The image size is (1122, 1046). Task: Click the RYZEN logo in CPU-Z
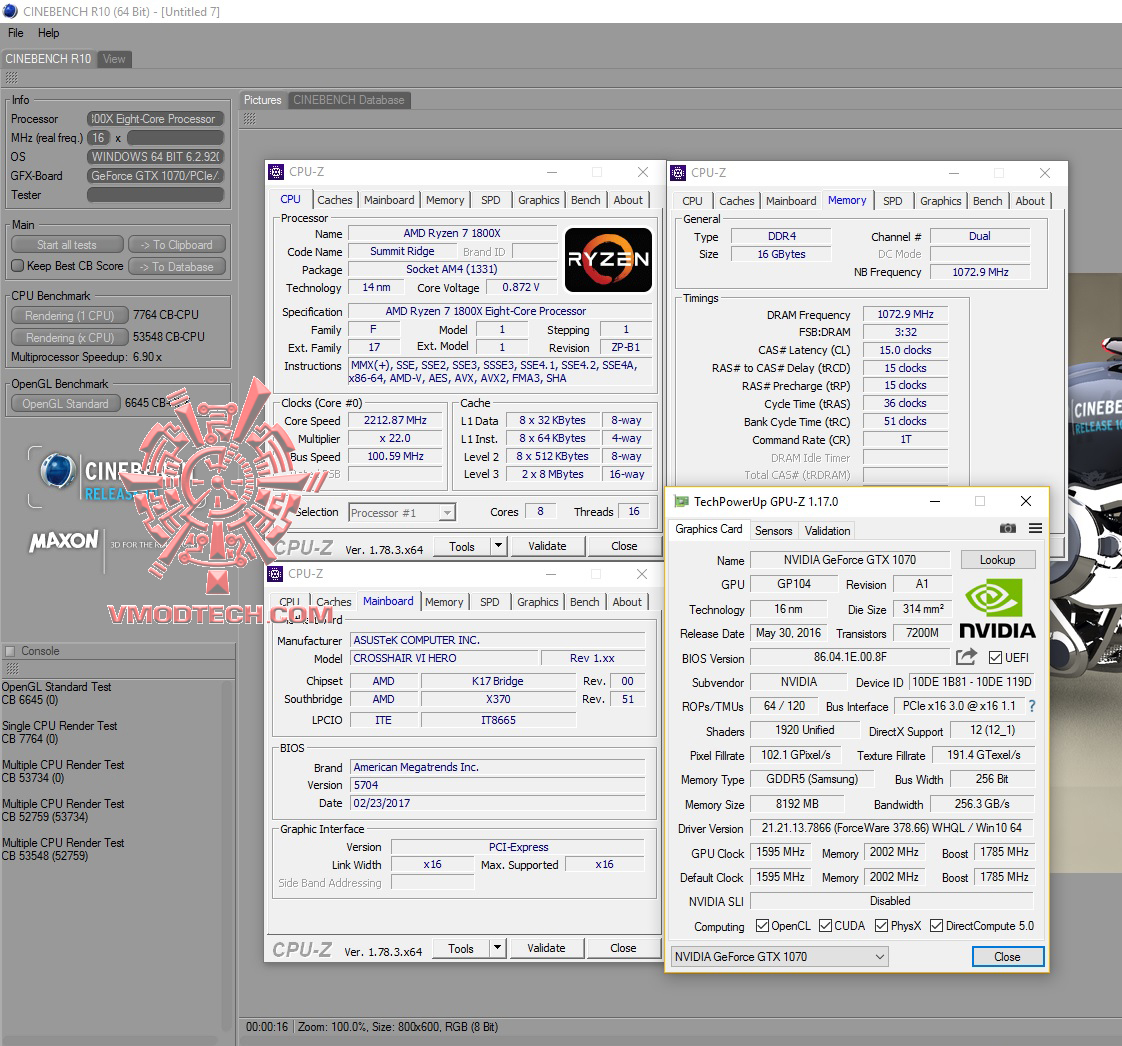coord(607,260)
